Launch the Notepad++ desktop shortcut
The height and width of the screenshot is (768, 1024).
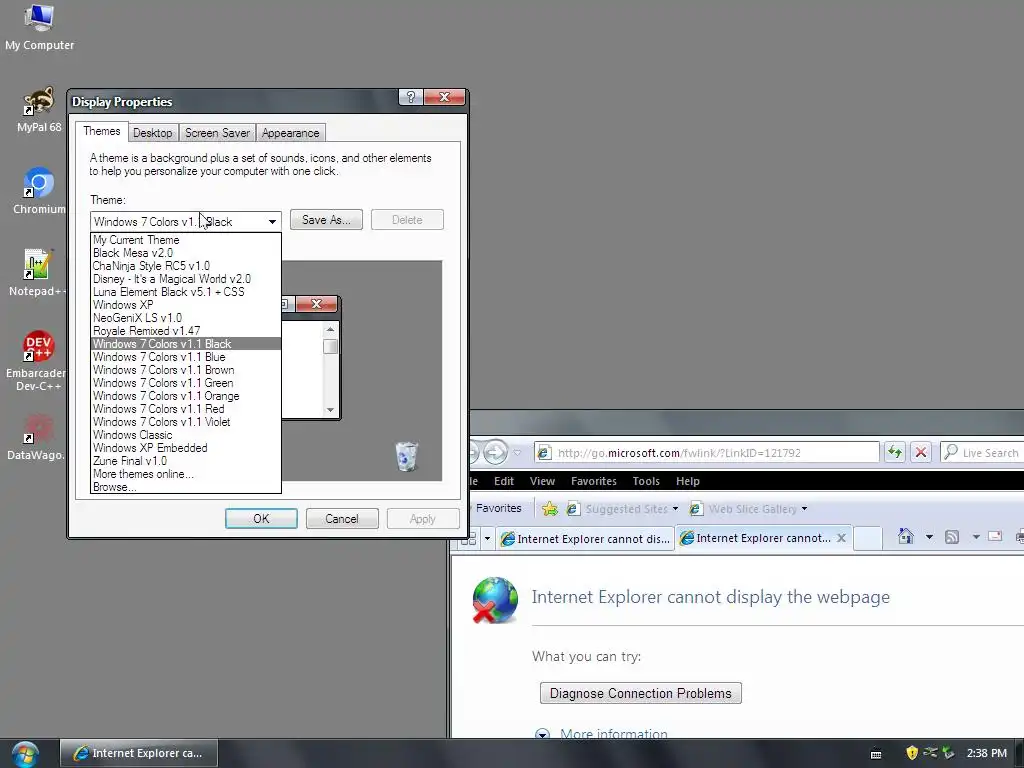point(37,272)
